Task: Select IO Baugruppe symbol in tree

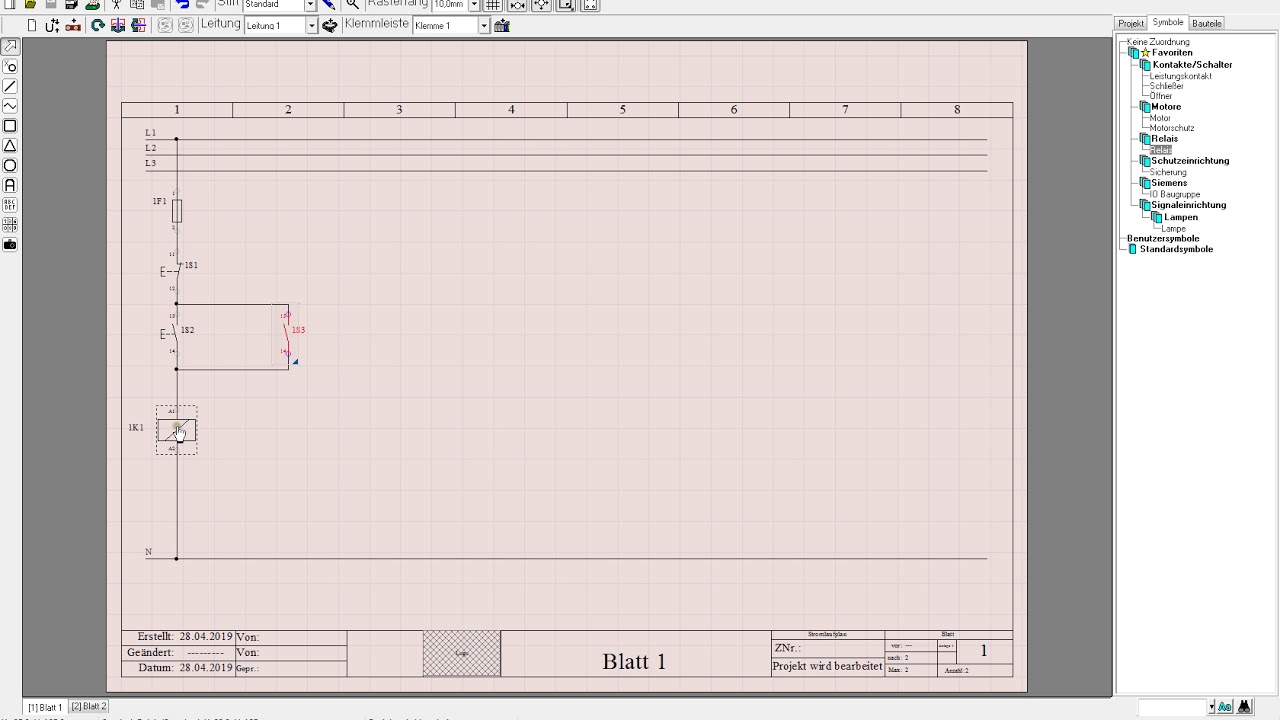Action: click(1175, 194)
